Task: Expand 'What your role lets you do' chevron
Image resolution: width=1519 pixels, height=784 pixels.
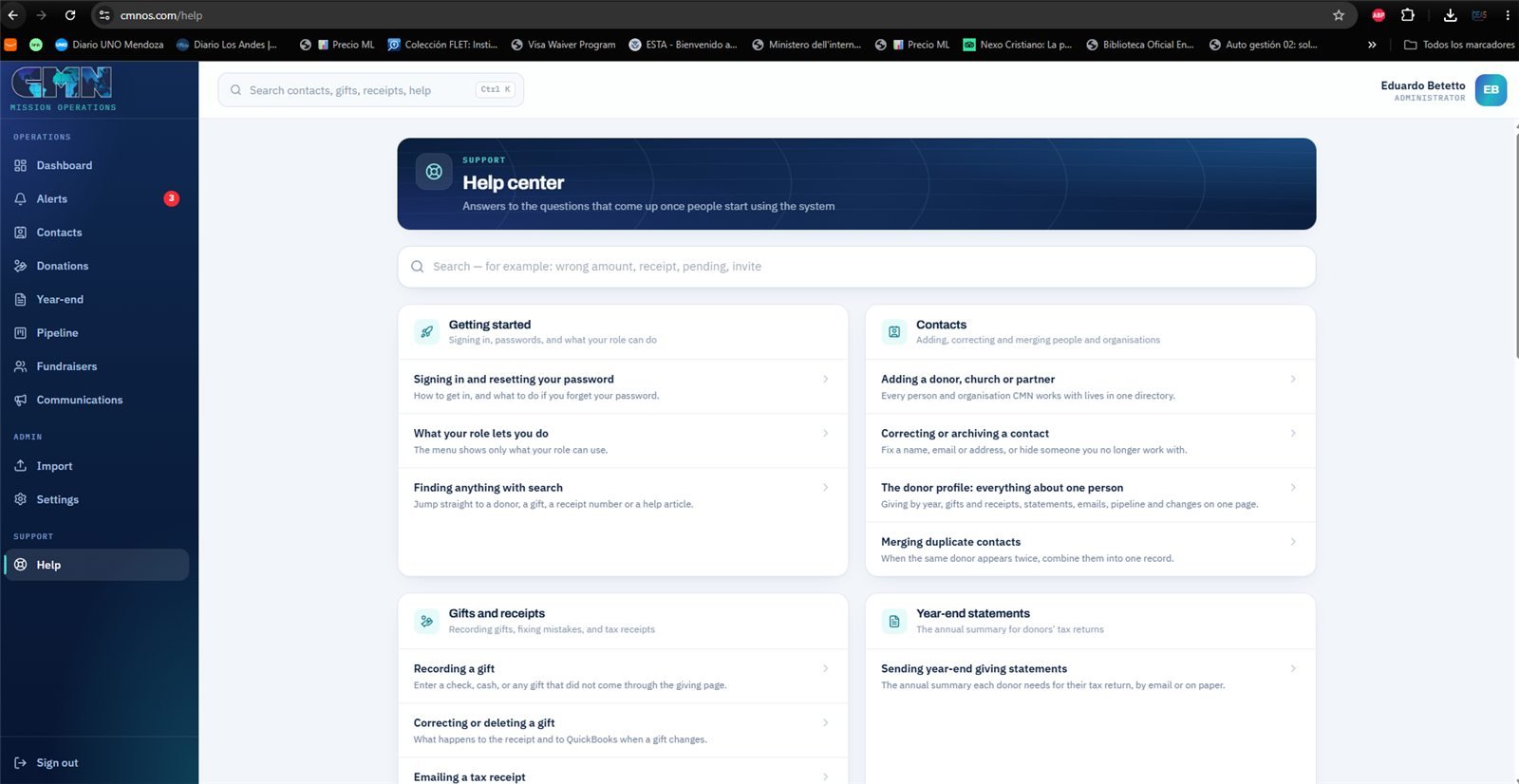Action: [x=825, y=434]
